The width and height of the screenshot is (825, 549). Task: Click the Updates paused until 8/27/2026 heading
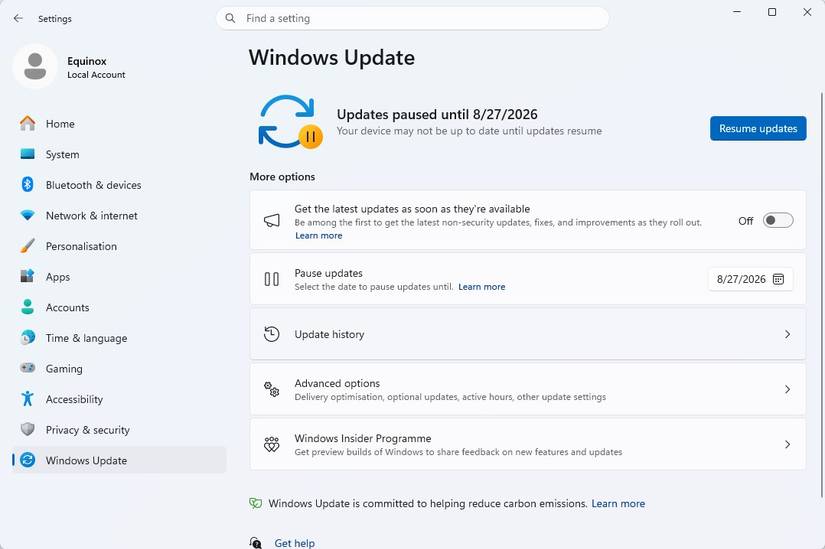(x=437, y=114)
